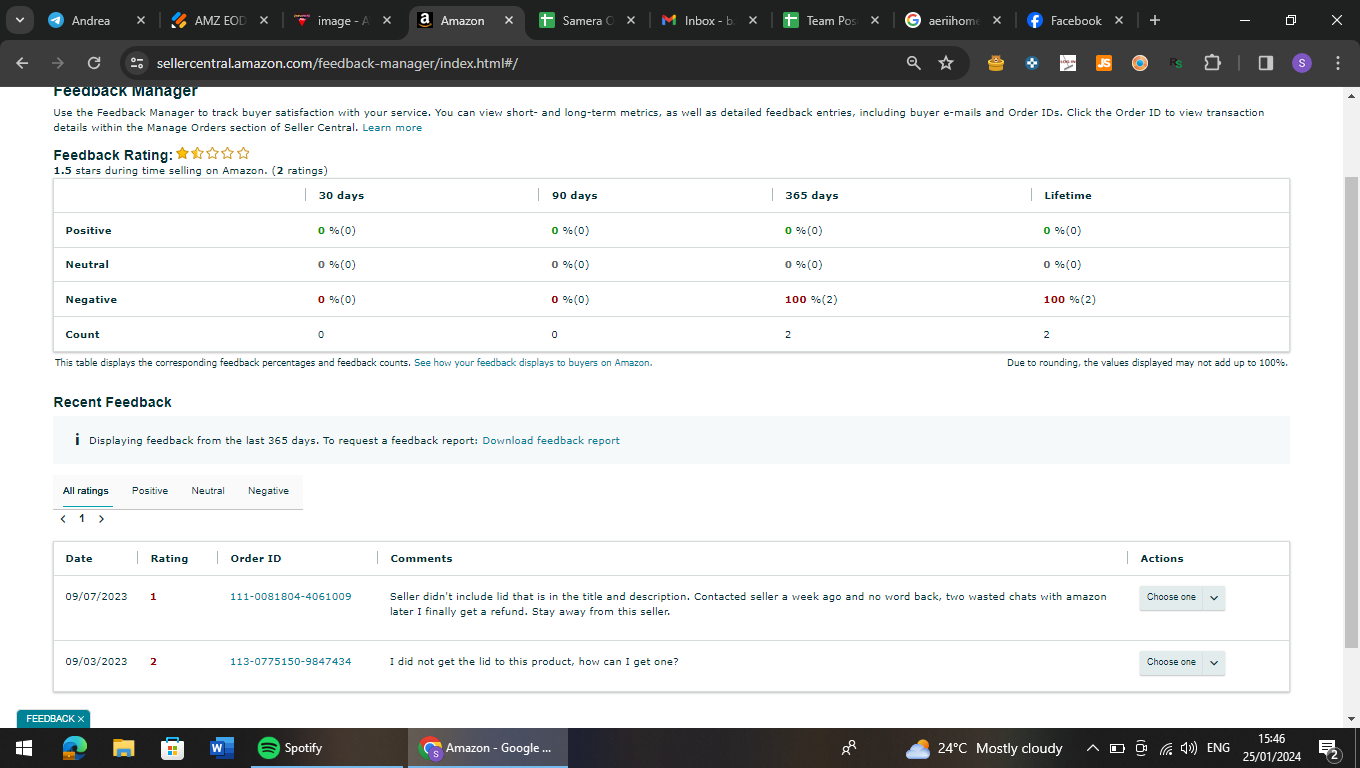
Task: Bookmark this page with the star icon
Action: 946,63
